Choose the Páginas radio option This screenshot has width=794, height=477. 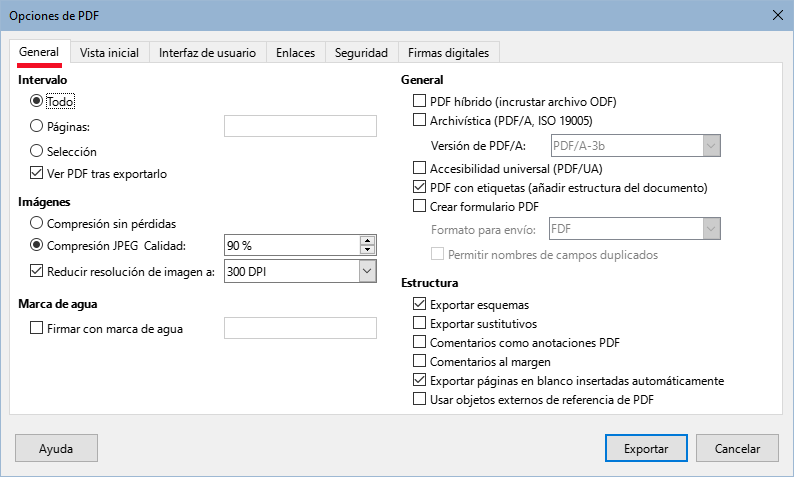(36, 126)
